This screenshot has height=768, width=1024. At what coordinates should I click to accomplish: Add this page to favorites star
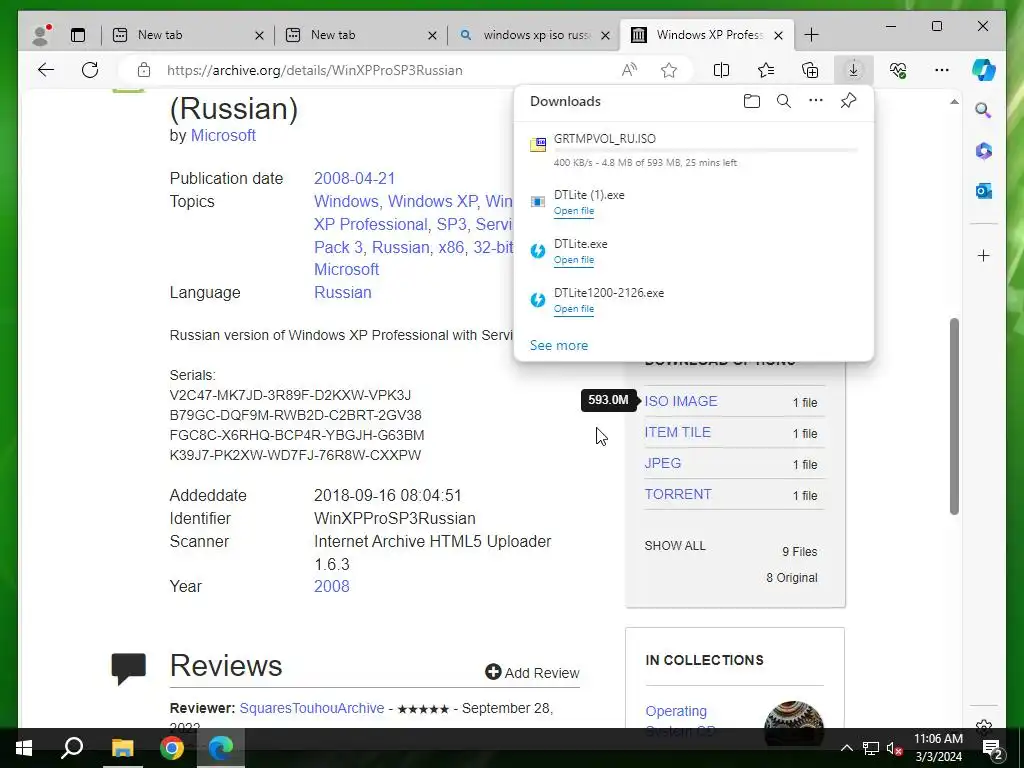(x=669, y=70)
